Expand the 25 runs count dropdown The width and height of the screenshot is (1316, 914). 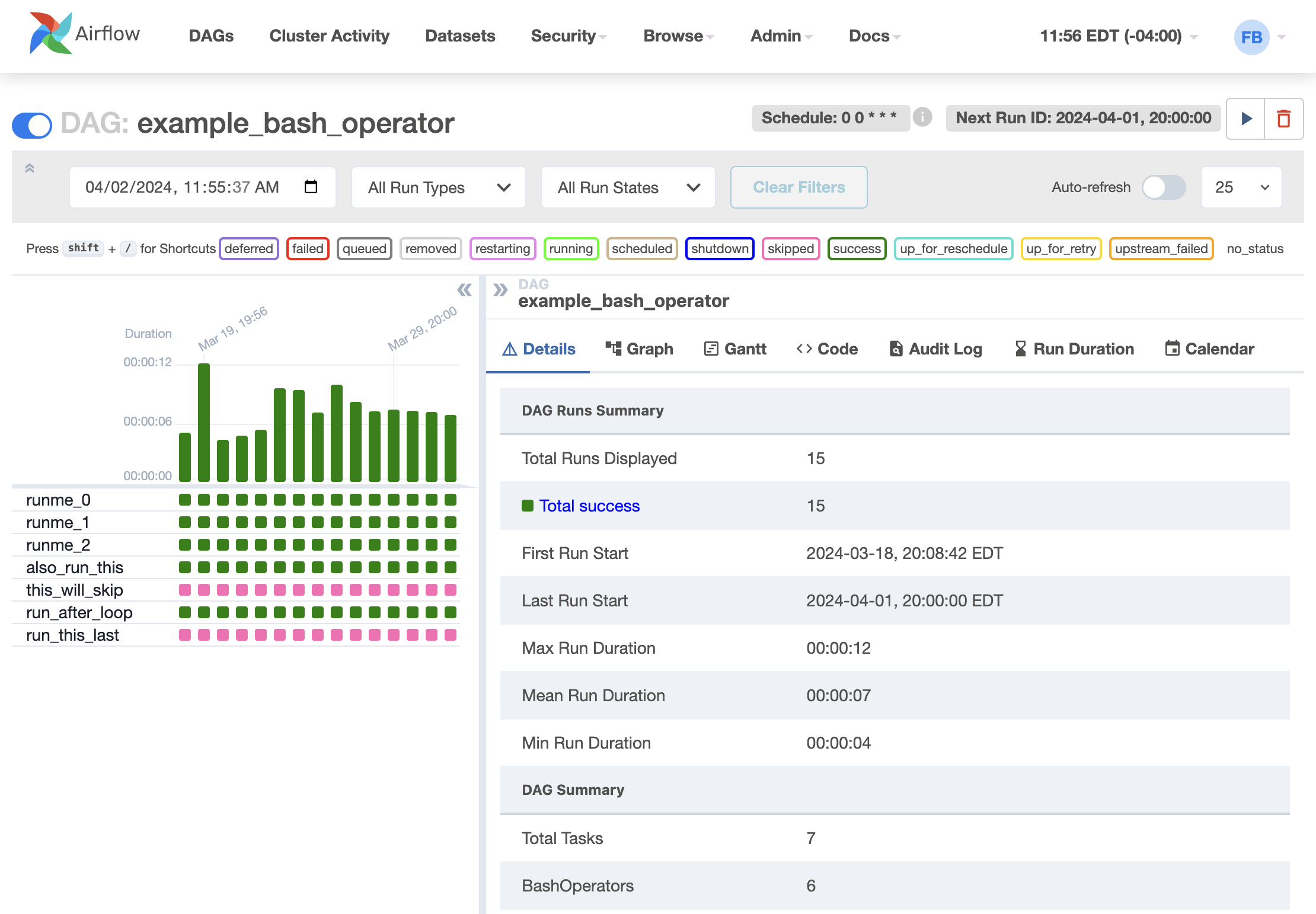[x=1241, y=187]
